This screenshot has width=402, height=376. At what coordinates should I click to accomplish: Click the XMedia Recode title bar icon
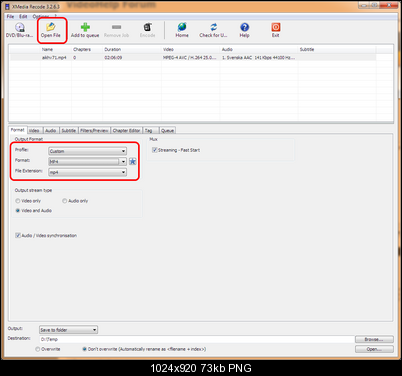tap(7, 6)
